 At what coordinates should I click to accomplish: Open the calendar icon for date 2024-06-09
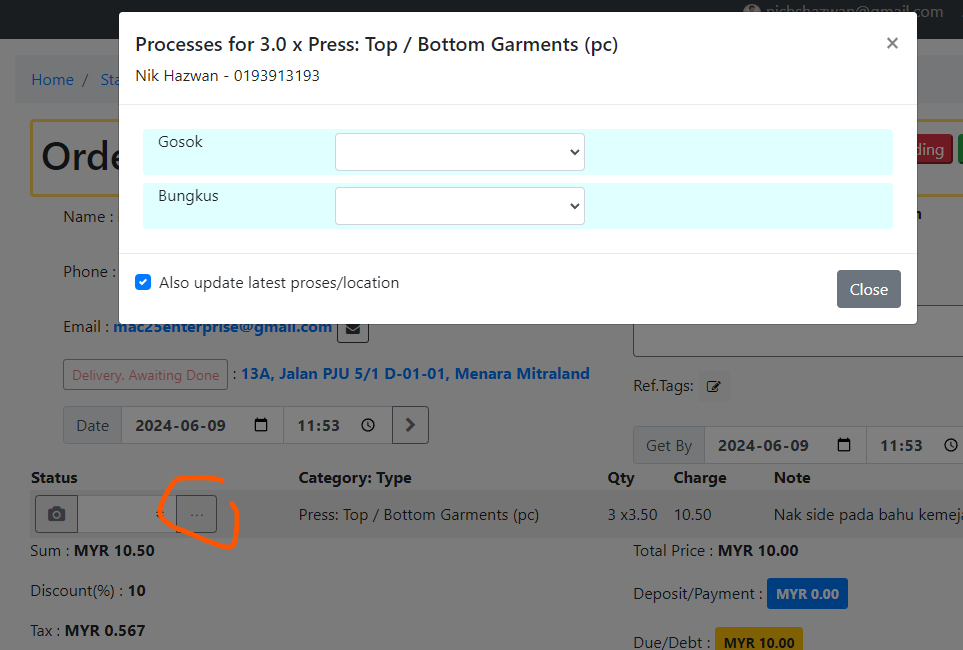tap(260, 424)
